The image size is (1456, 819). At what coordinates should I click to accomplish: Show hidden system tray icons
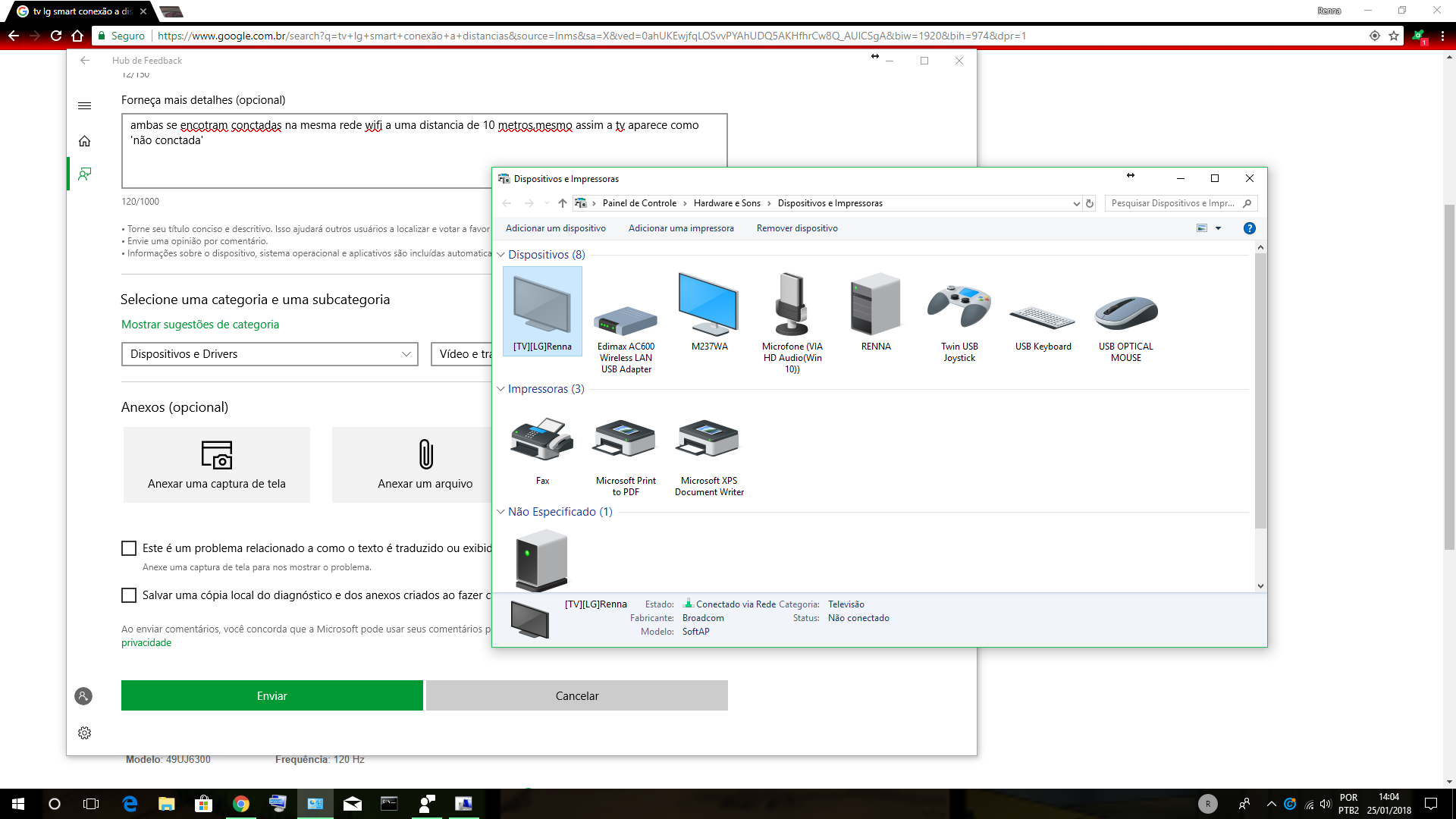[1272, 804]
